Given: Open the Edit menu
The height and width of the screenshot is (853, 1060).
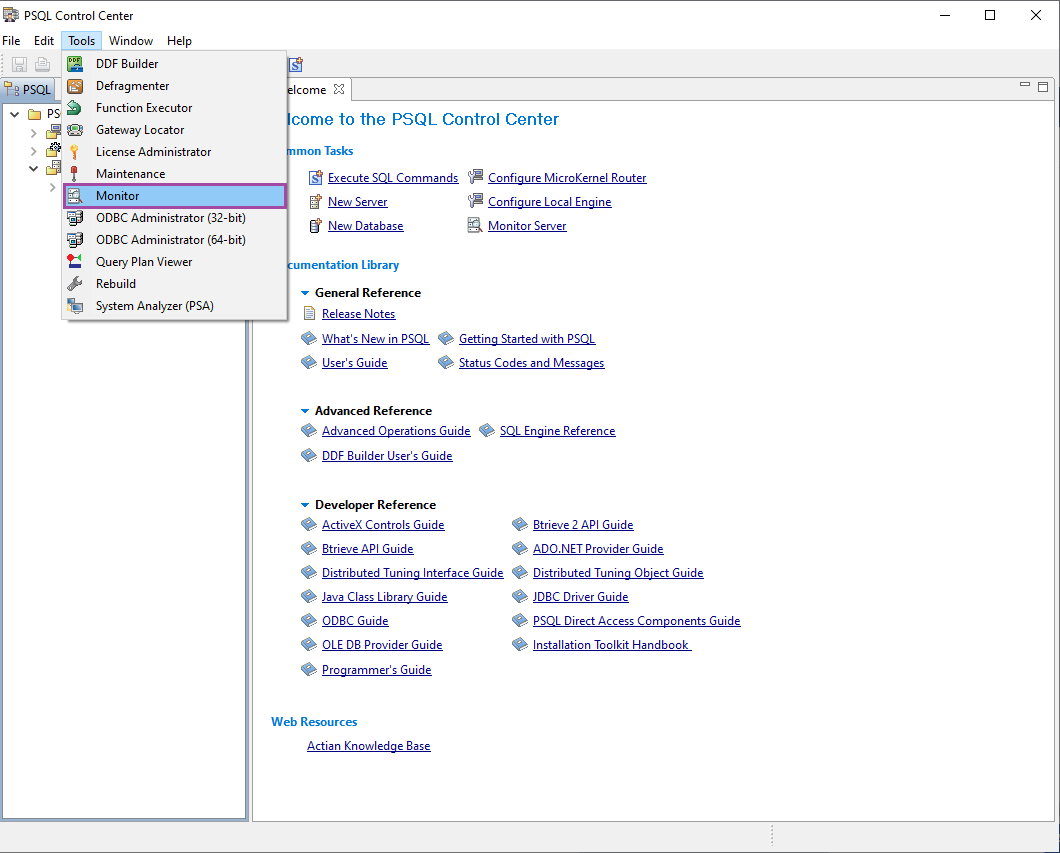Looking at the screenshot, I should click(44, 41).
